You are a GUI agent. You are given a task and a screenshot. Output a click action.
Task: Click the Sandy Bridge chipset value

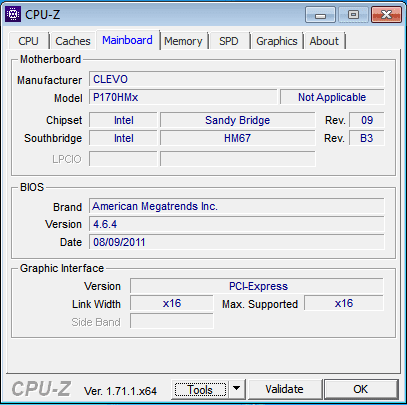pyautogui.click(x=237, y=120)
